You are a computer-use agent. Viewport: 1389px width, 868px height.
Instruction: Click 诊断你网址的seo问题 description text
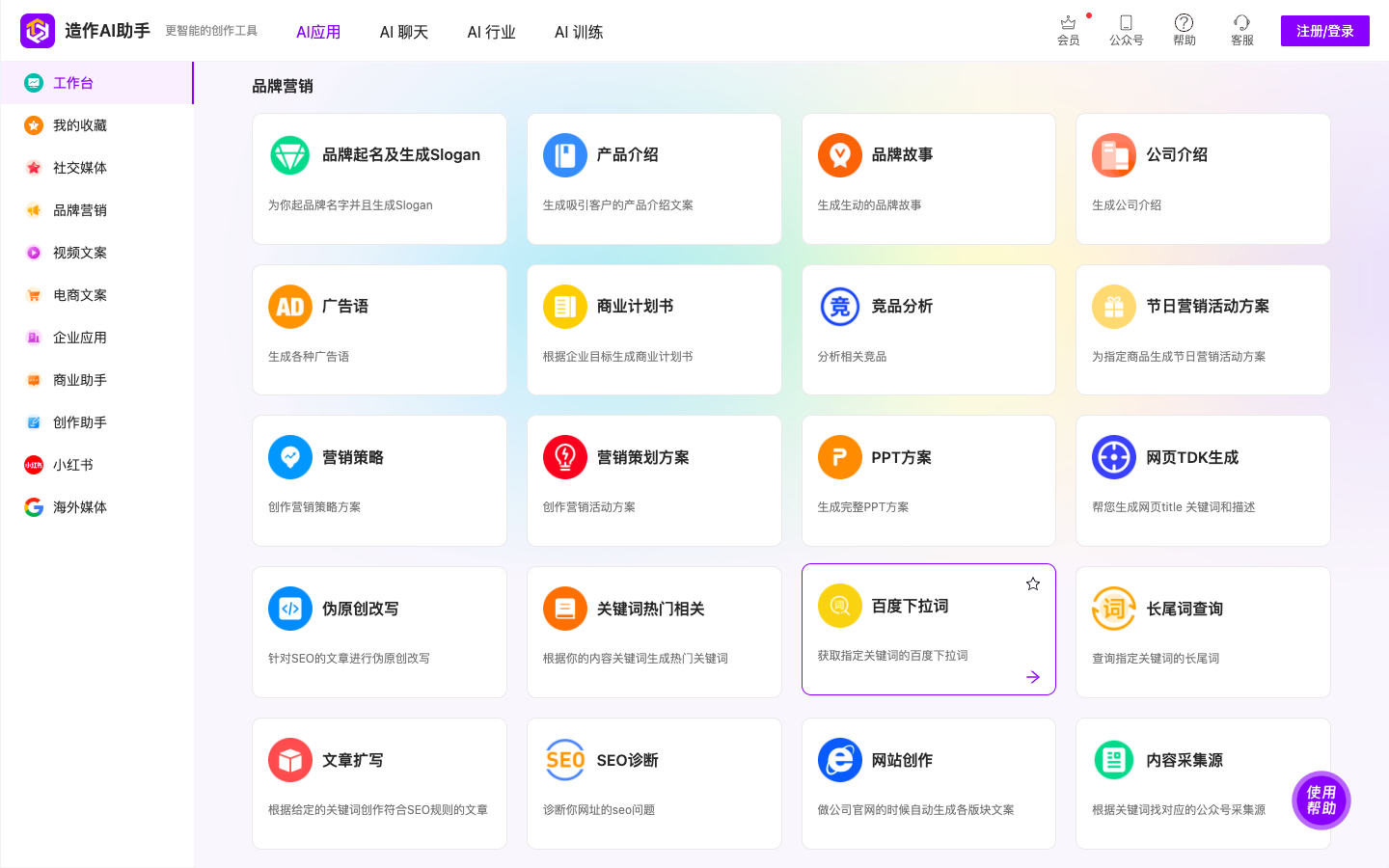[x=599, y=810]
